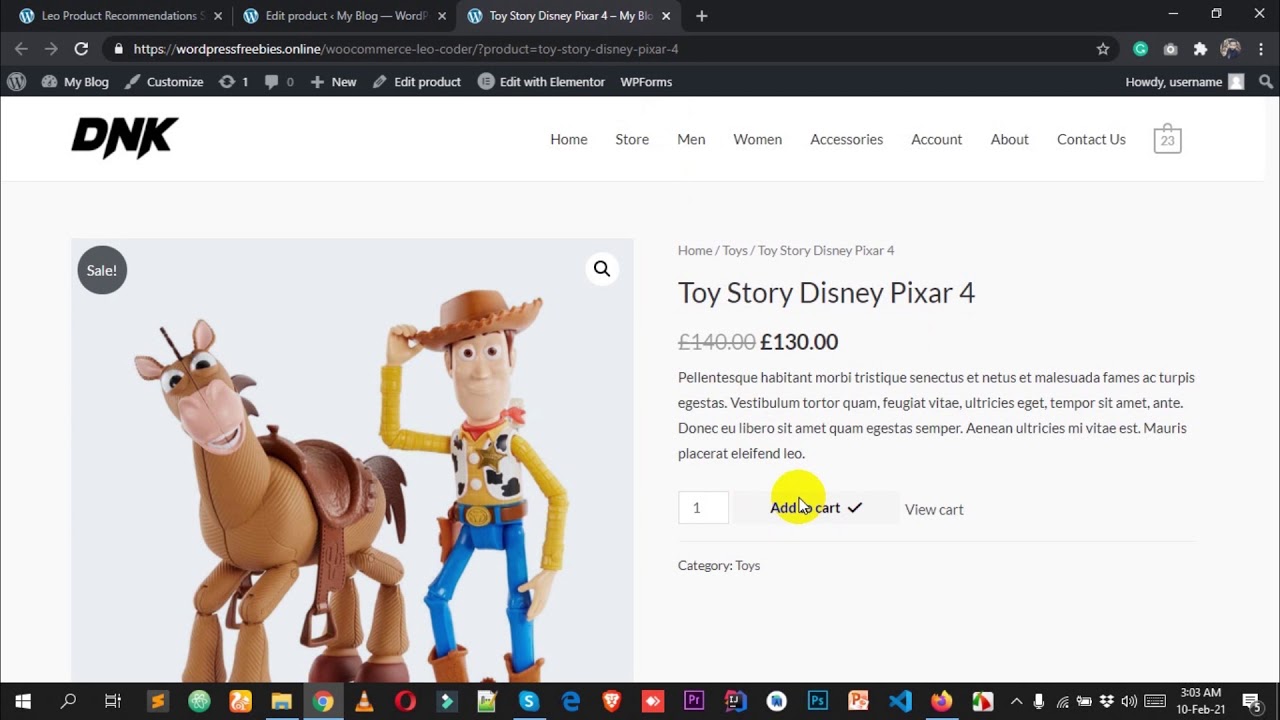Open Adobe Premiere Pro from taskbar
This screenshot has height=720, width=1280.
pos(694,702)
